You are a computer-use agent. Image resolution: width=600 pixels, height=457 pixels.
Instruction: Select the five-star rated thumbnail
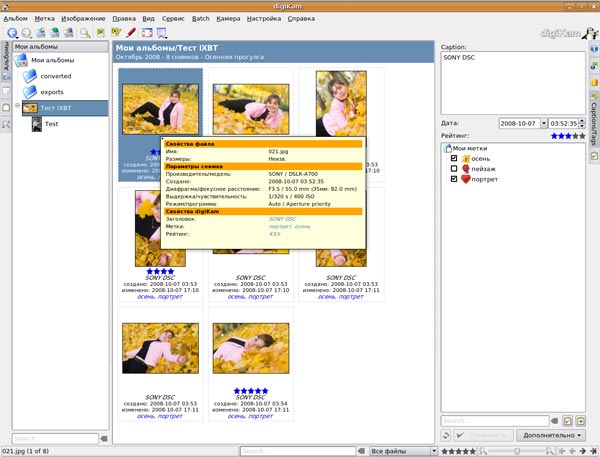click(x=251, y=364)
